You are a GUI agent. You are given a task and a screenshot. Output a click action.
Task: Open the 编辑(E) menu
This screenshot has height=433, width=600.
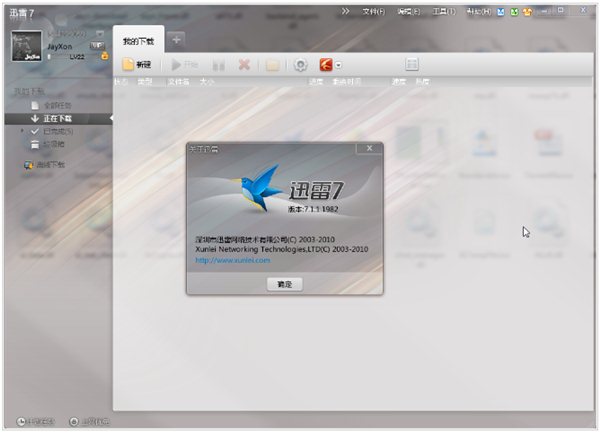408,11
